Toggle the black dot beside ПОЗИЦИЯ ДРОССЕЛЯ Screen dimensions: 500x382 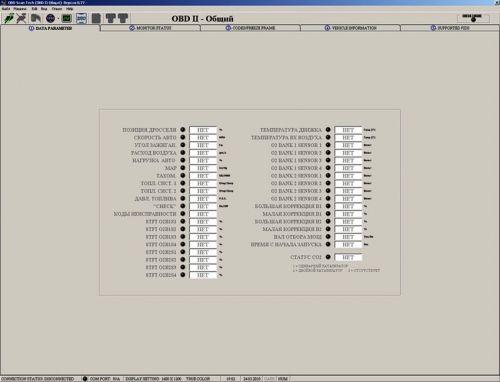click(x=183, y=129)
